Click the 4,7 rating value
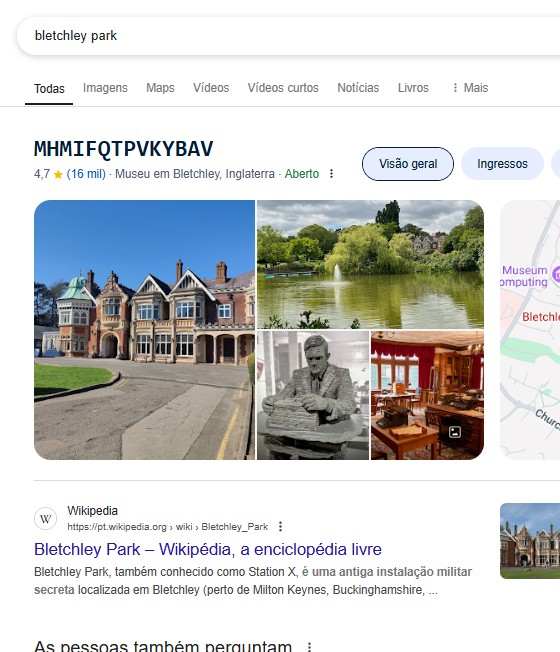560x652 pixels. (42, 174)
